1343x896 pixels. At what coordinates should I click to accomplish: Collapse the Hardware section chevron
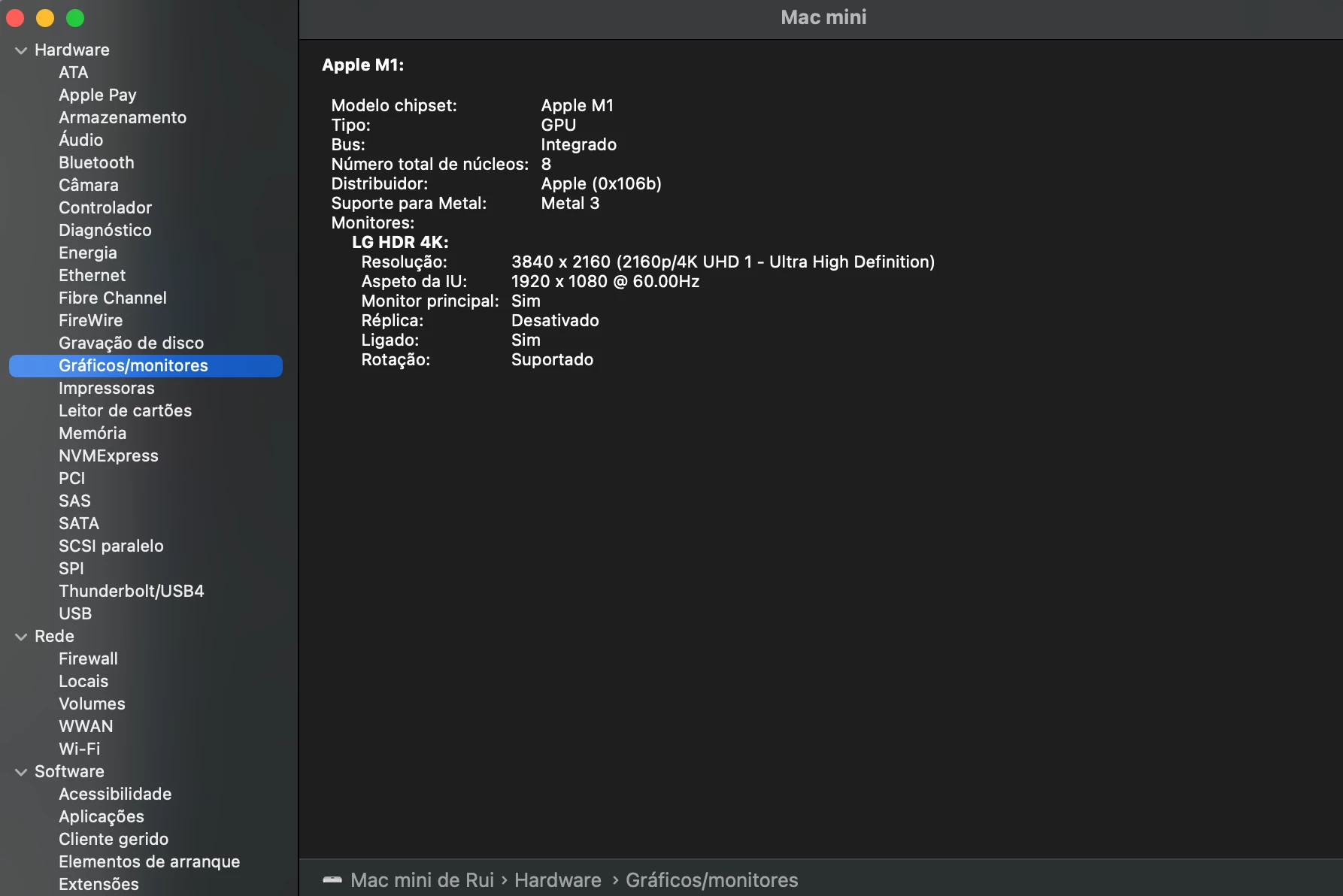pyautogui.click(x=21, y=50)
